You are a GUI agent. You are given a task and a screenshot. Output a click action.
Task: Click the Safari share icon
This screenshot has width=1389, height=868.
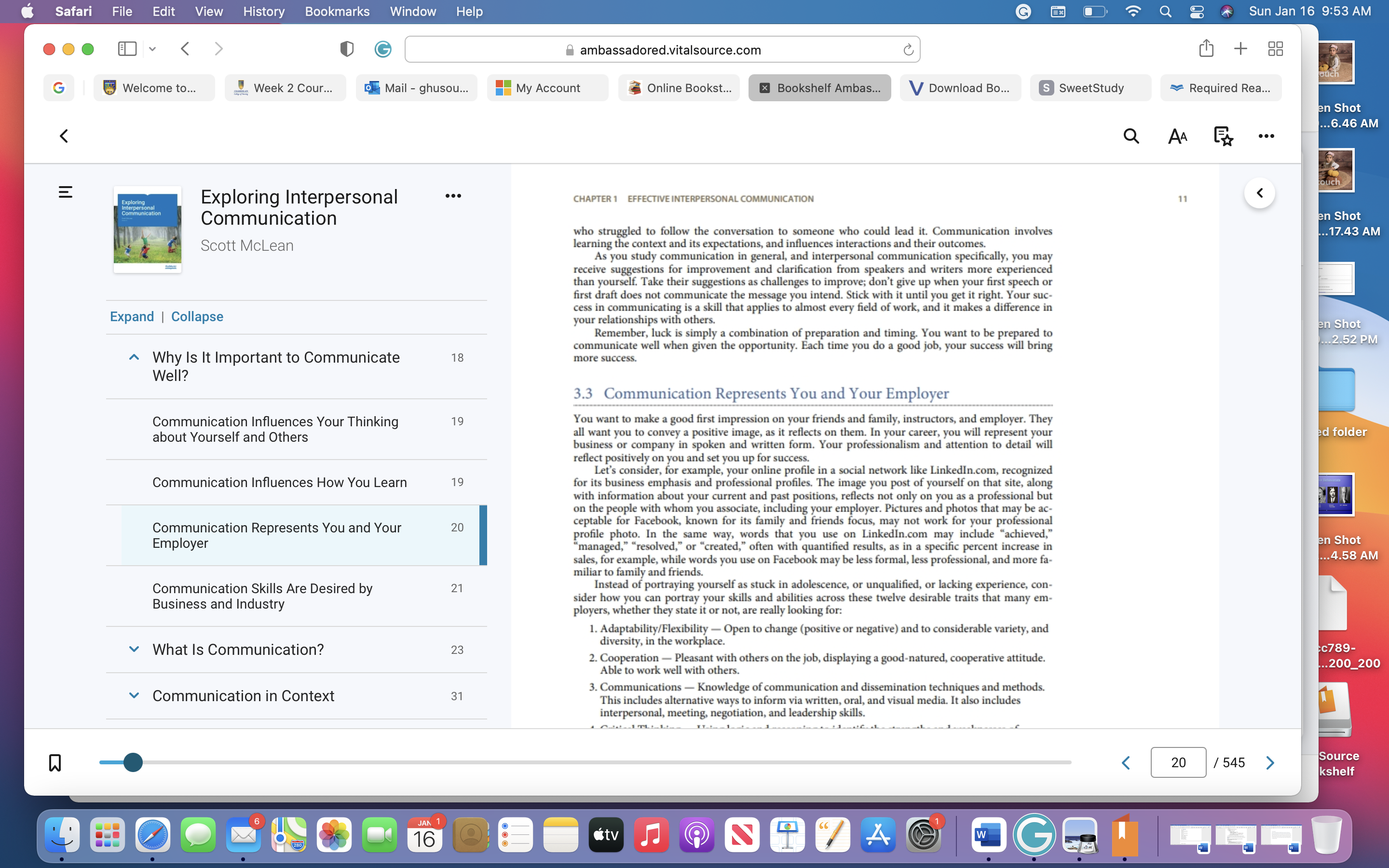(1206, 48)
